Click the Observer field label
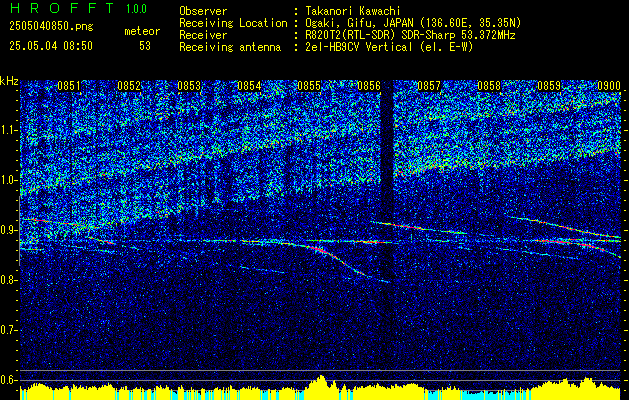This screenshot has height=400, width=629. coord(203,11)
